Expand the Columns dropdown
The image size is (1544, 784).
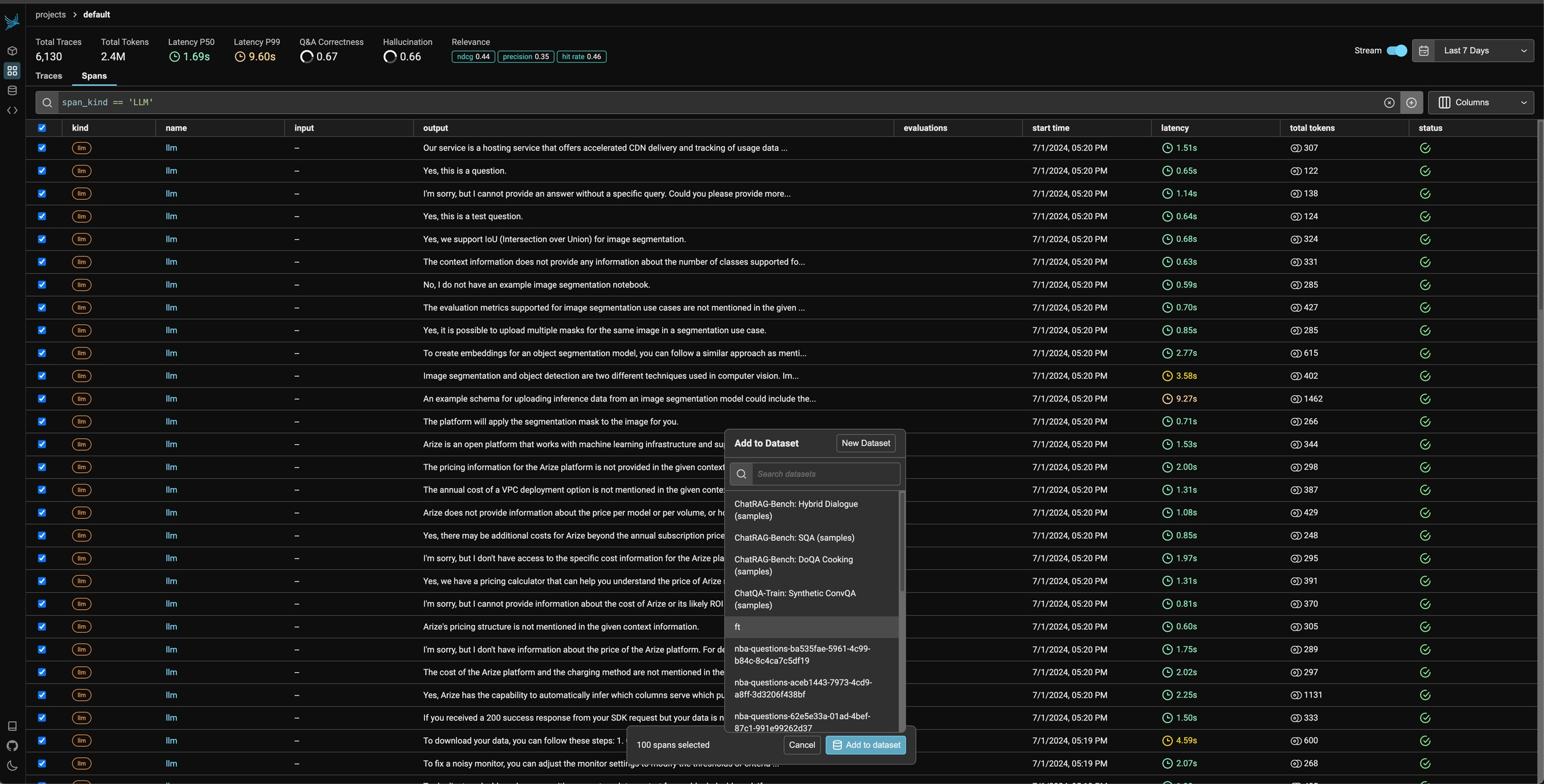[1481, 103]
